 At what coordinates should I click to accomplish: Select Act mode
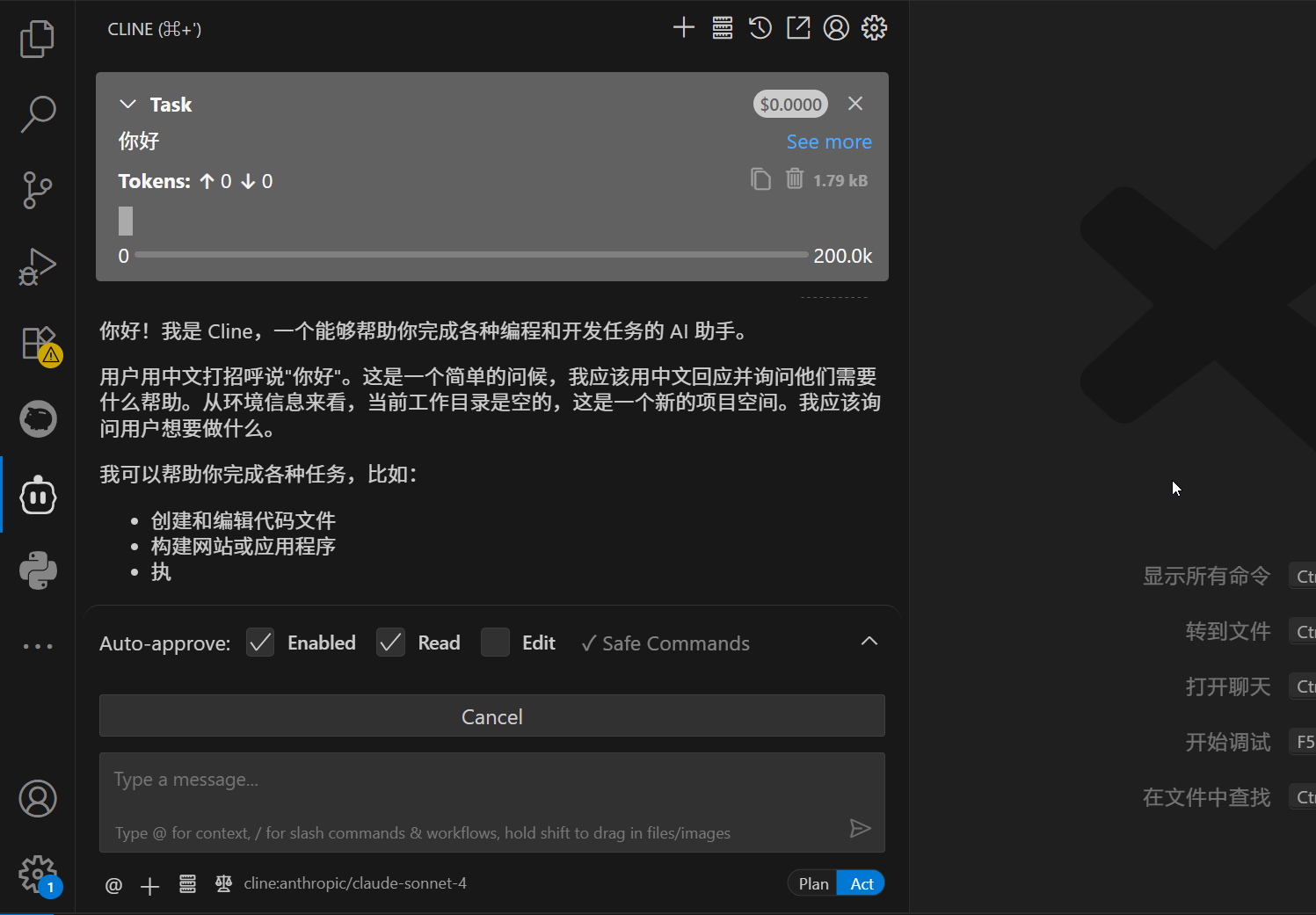[862, 883]
